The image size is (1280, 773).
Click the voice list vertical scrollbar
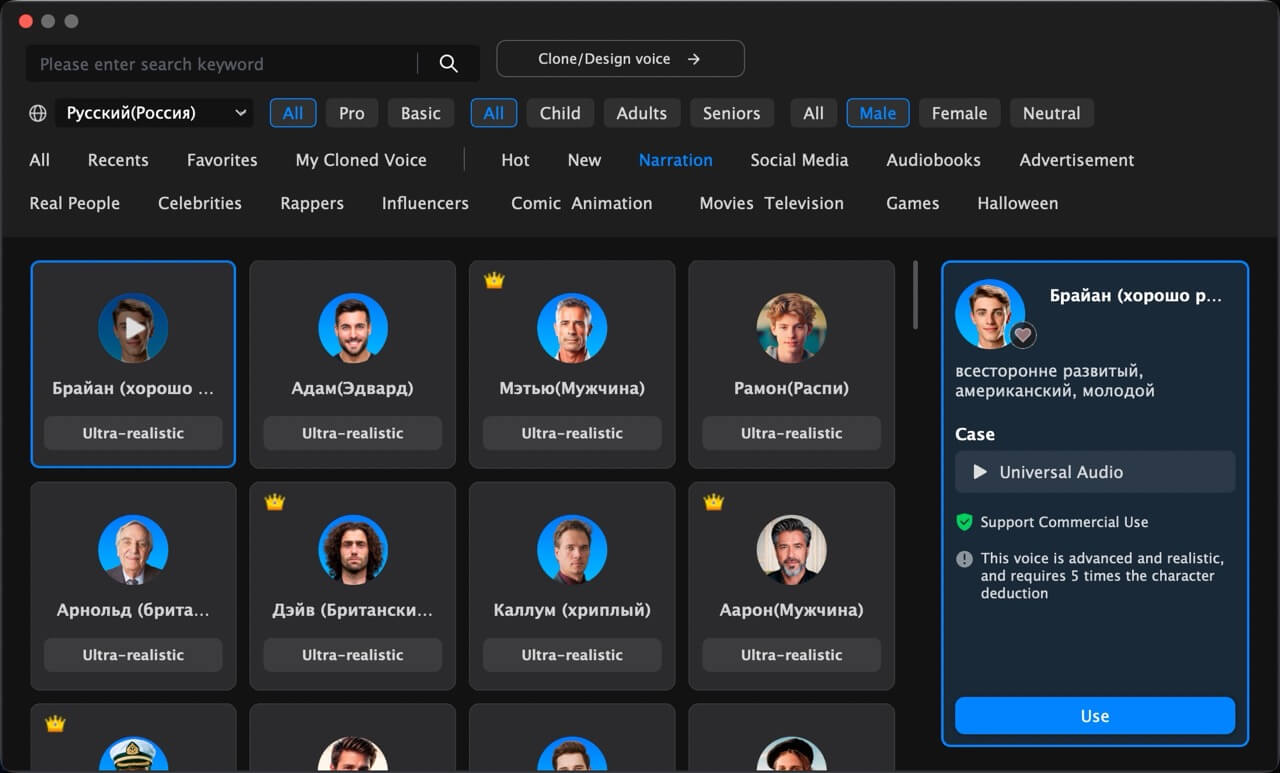(x=915, y=296)
